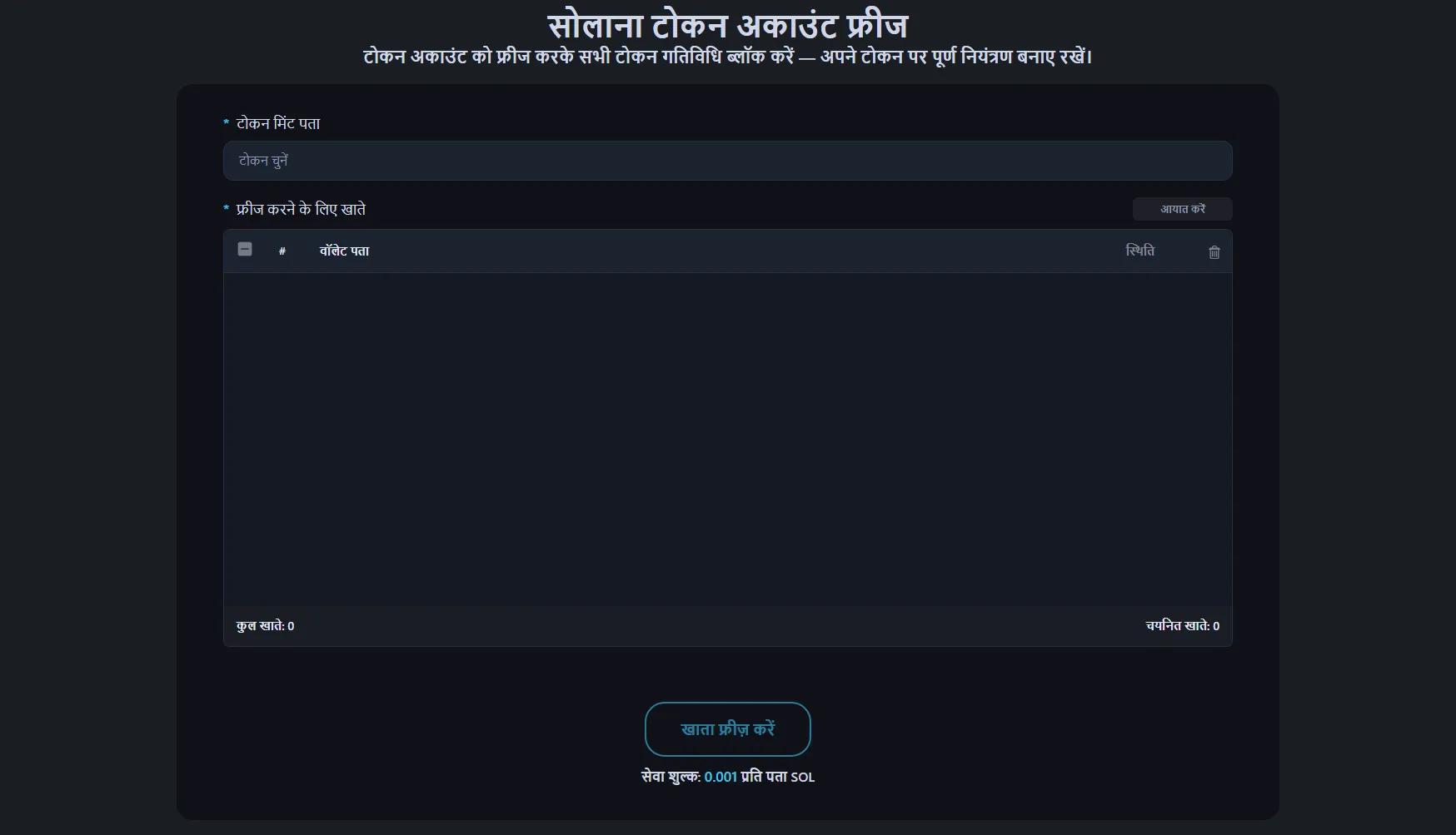Click the फ्रीज करने के लिए खाते label
The height and width of the screenshot is (835, 1456).
(x=301, y=209)
